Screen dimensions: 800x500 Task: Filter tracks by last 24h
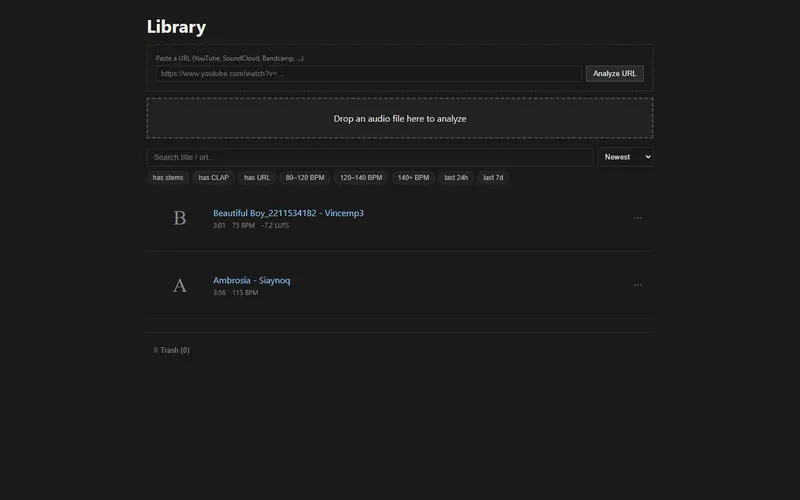(x=456, y=178)
